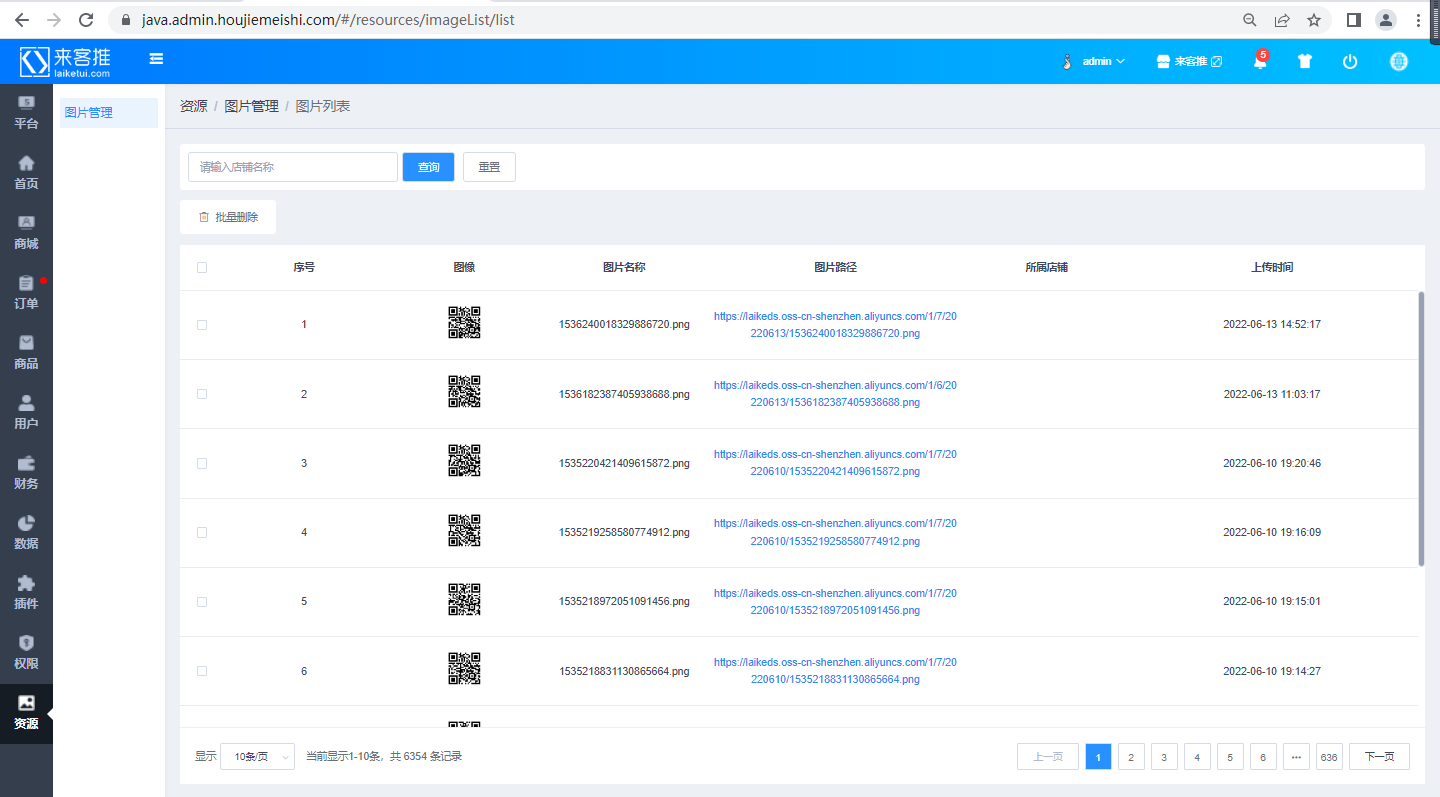This screenshot has height=797, width=1440.
Task: Open 商城 in the sidebar
Action: coord(26,233)
